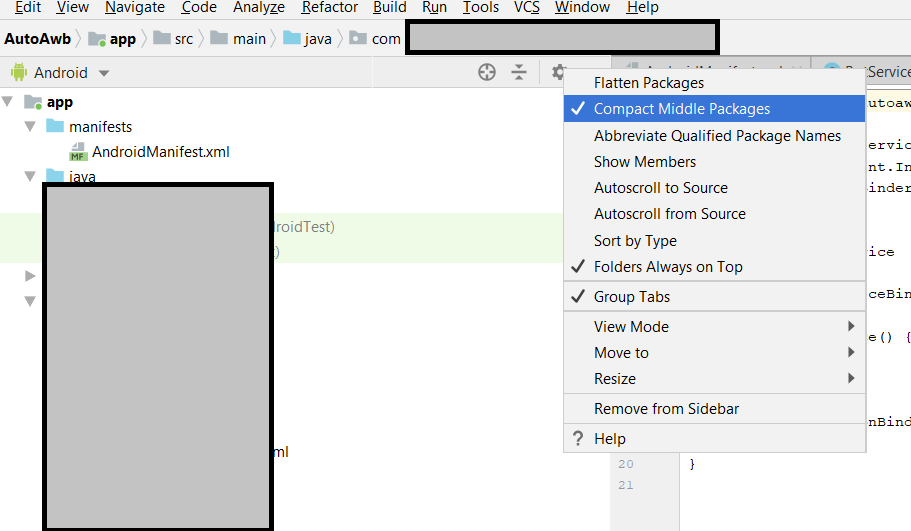911x531 pixels.
Task: Enable Autoscroll to Source
Action: 715,188
